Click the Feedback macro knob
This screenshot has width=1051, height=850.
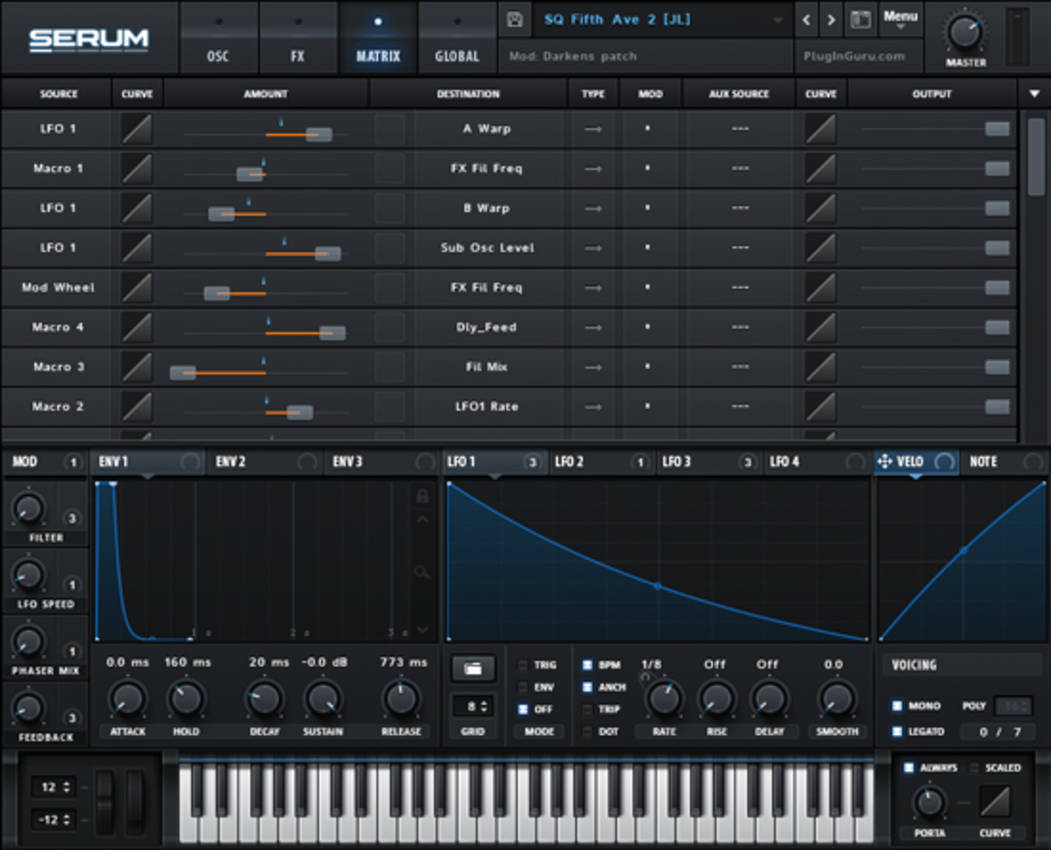point(28,708)
